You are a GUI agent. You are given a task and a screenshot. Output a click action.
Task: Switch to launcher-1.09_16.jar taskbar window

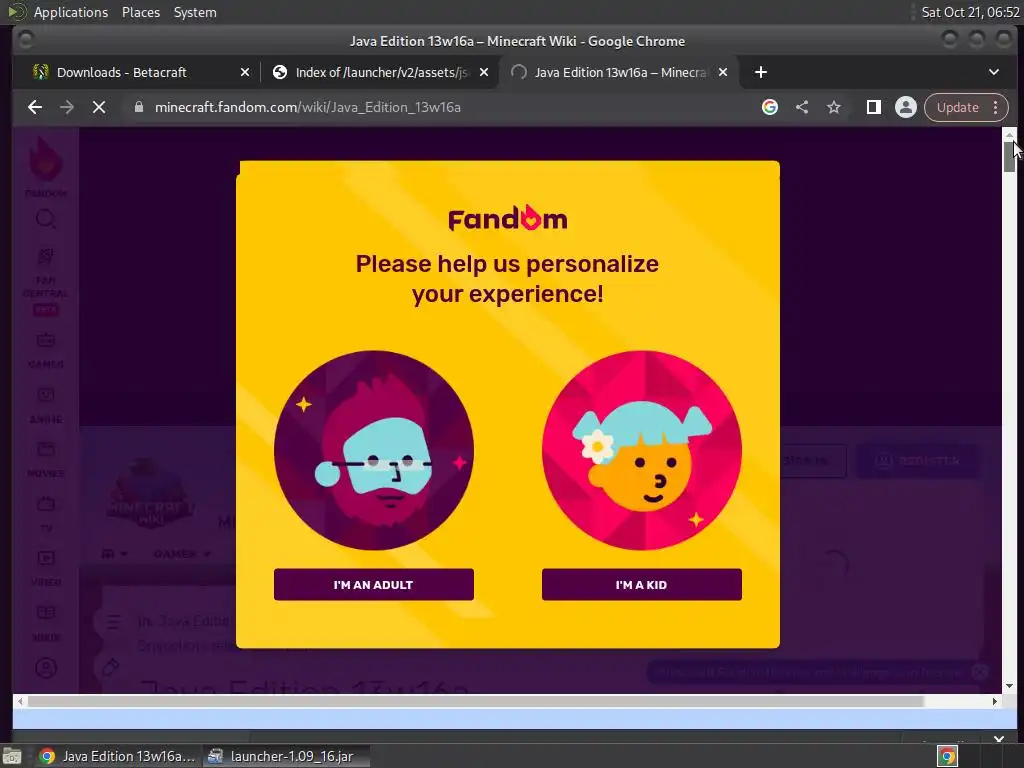coord(285,756)
